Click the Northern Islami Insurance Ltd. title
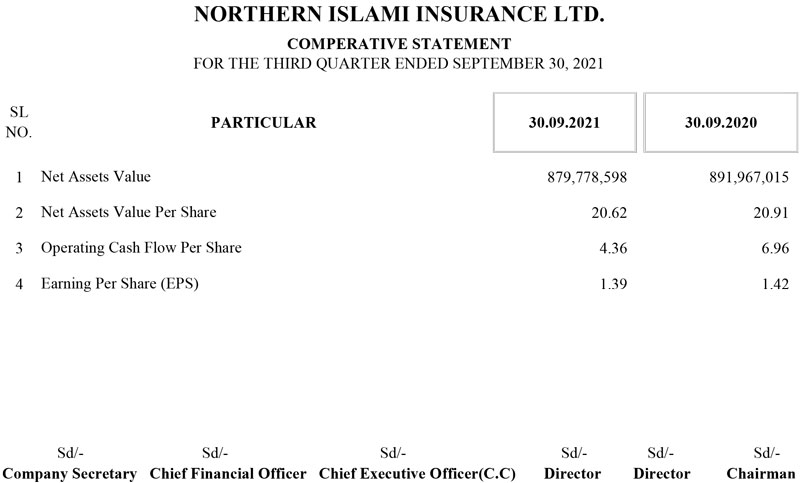Viewport: 800px width, 483px height. click(x=399, y=16)
